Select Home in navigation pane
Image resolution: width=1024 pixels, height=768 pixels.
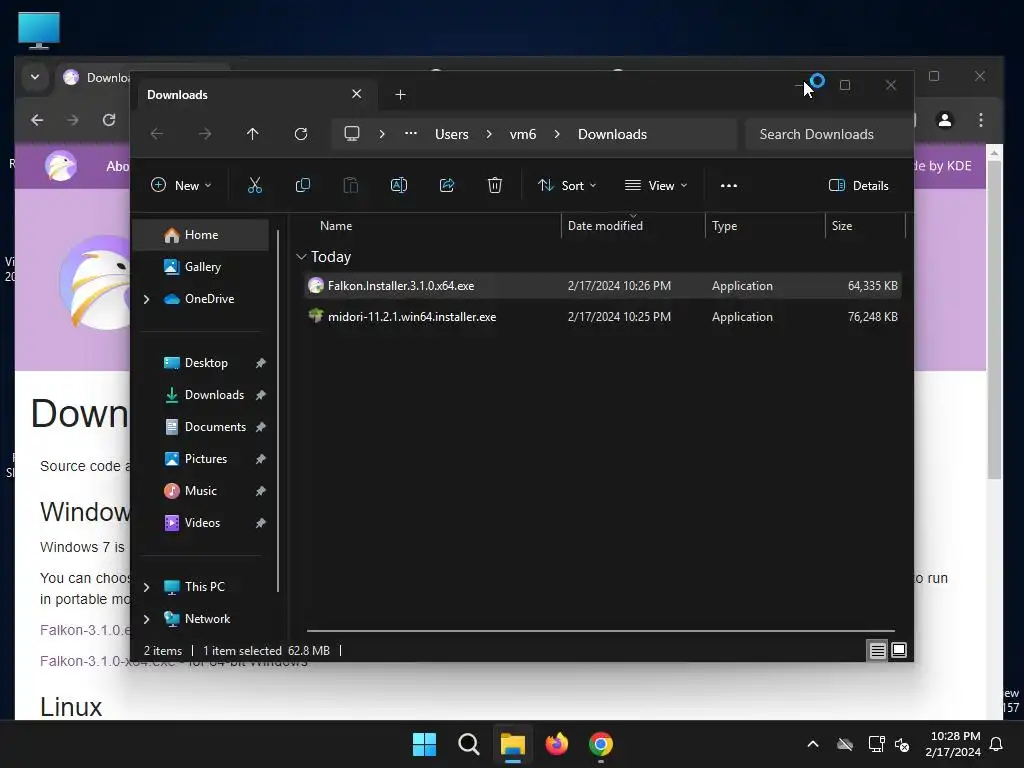[201, 235]
